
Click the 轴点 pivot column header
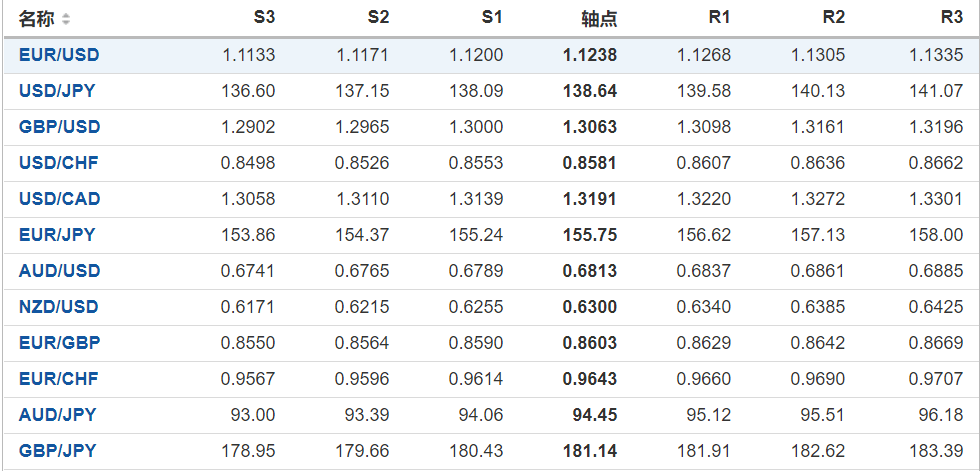(599, 19)
